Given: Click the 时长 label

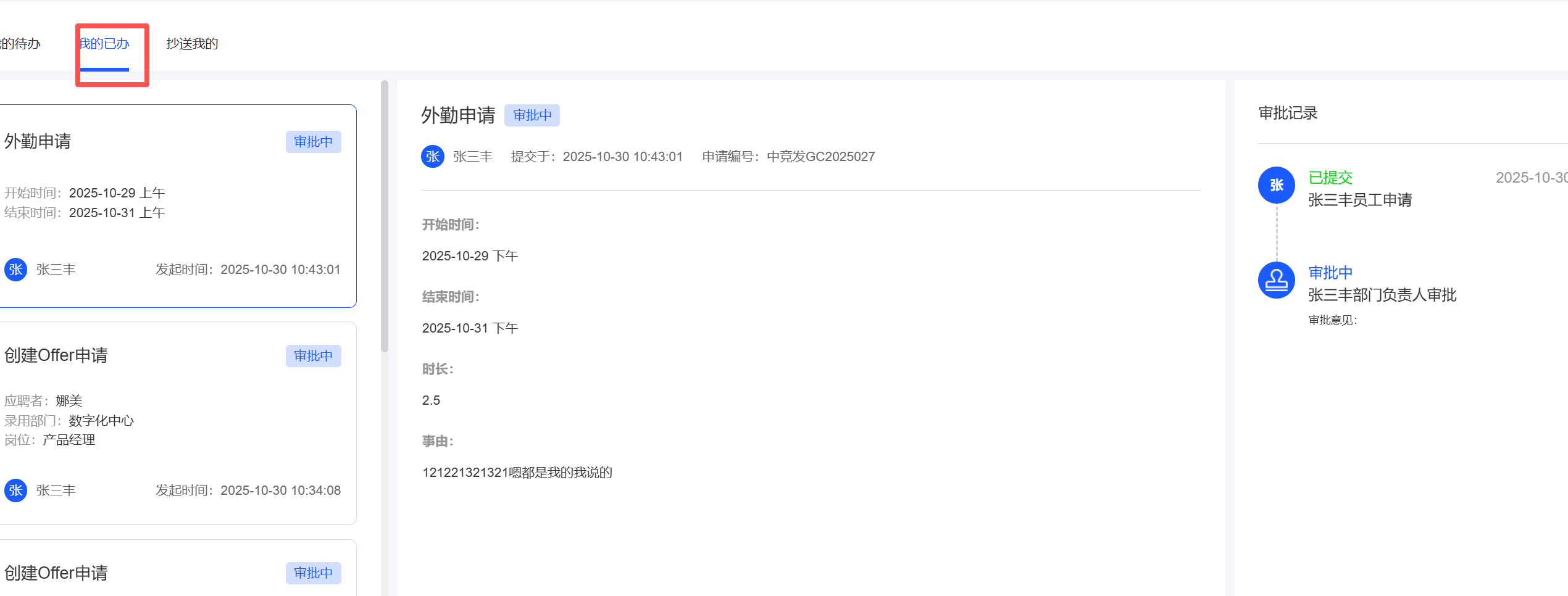Looking at the screenshot, I should pos(438,370).
